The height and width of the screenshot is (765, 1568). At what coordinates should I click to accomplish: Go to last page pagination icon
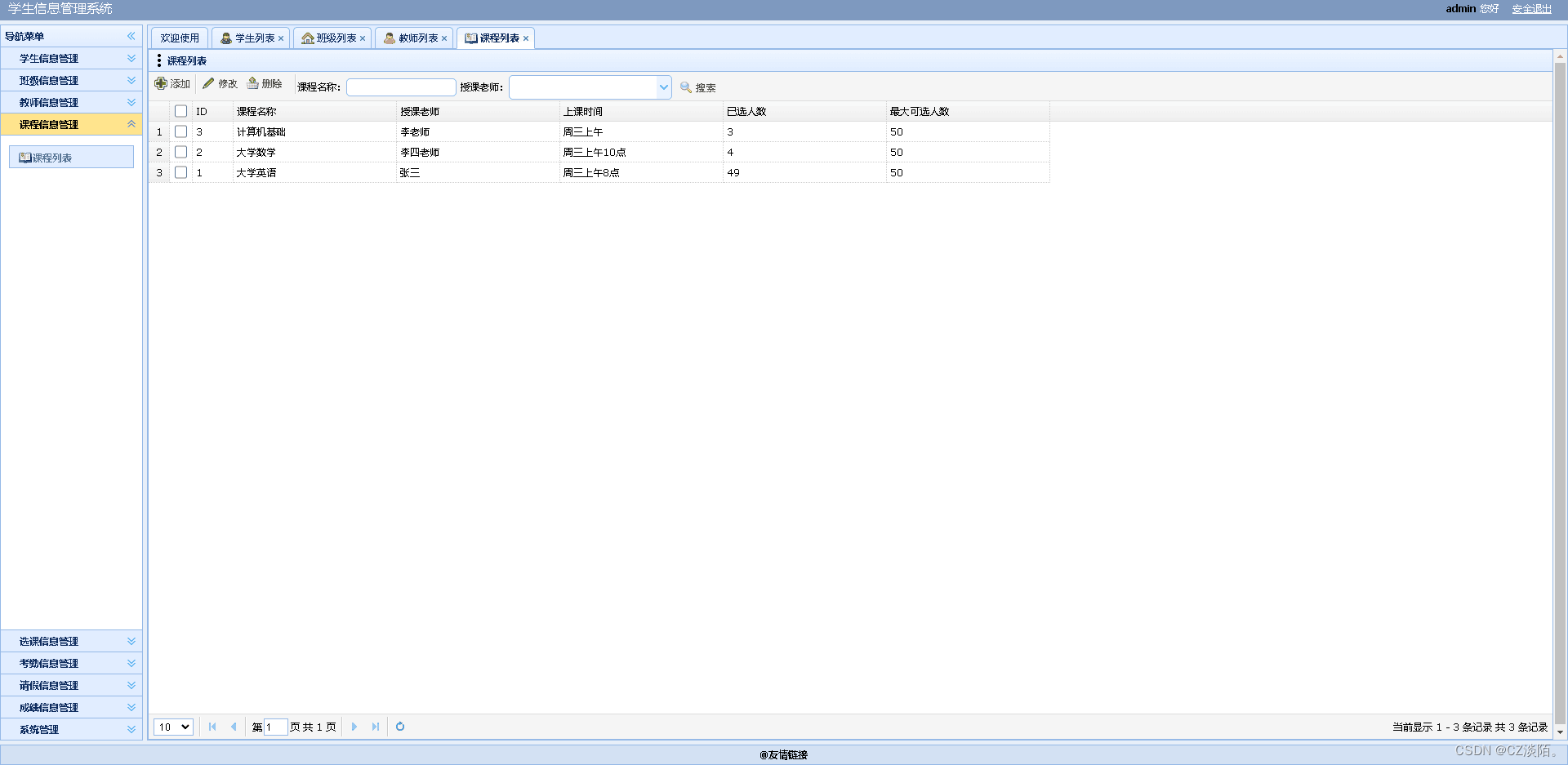(x=375, y=727)
